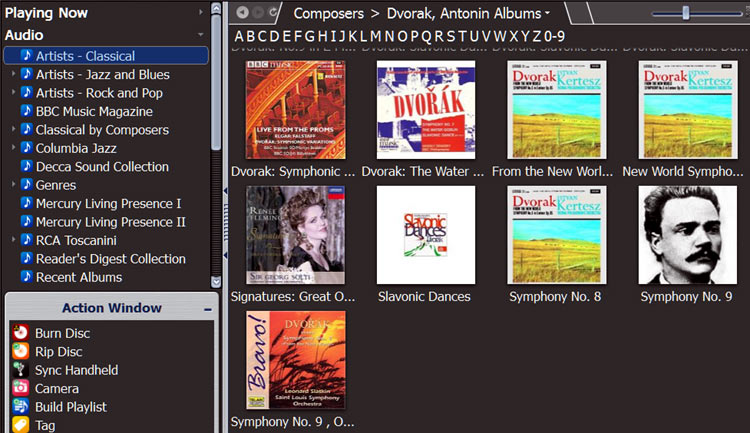Image resolution: width=750 pixels, height=433 pixels.
Task: Click the Burn Disc icon
Action: pos(20,333)
